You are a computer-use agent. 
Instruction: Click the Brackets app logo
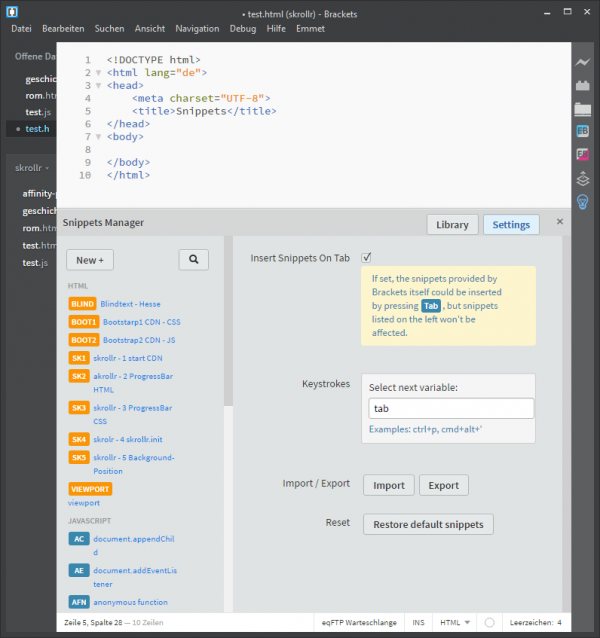[x=12, y=12]
